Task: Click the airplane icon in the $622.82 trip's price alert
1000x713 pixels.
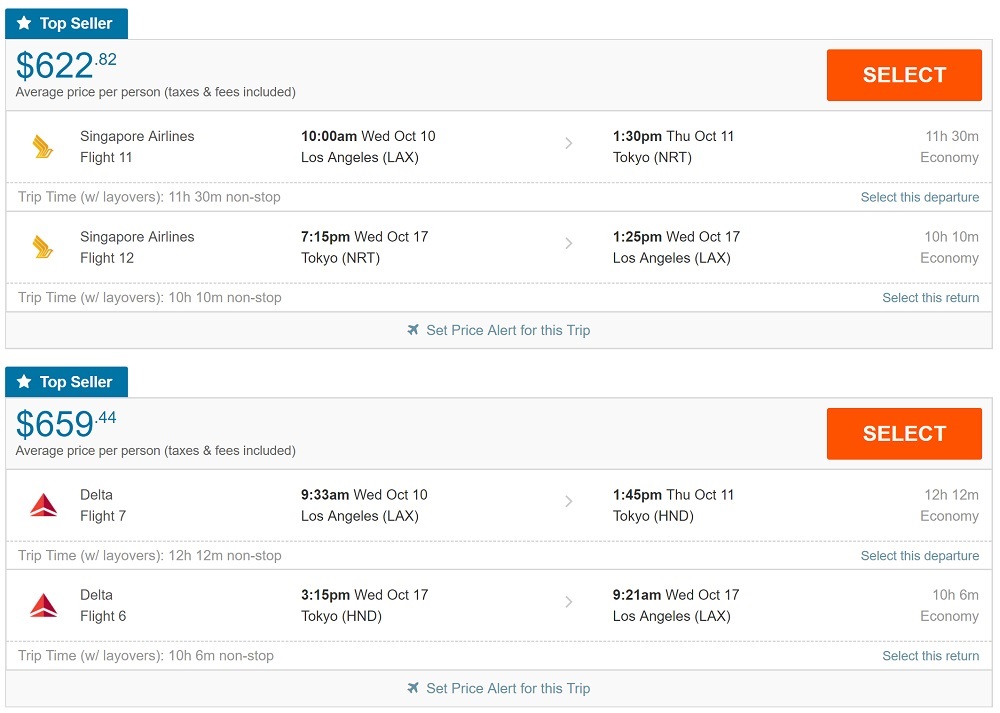Action: coord(413,330)
